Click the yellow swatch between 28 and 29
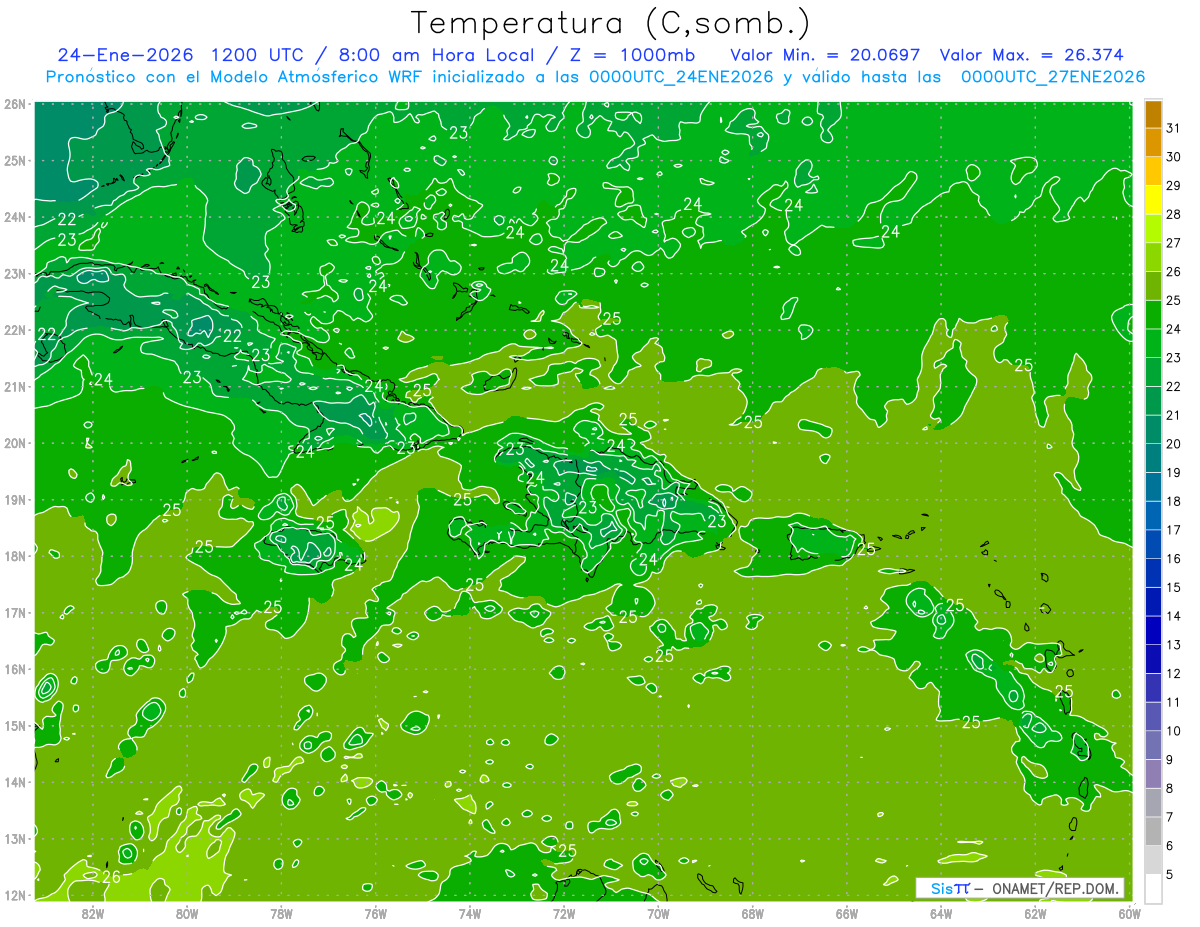The height and width of the screenshot is (927, 1200). click(x=1153, y=201)
